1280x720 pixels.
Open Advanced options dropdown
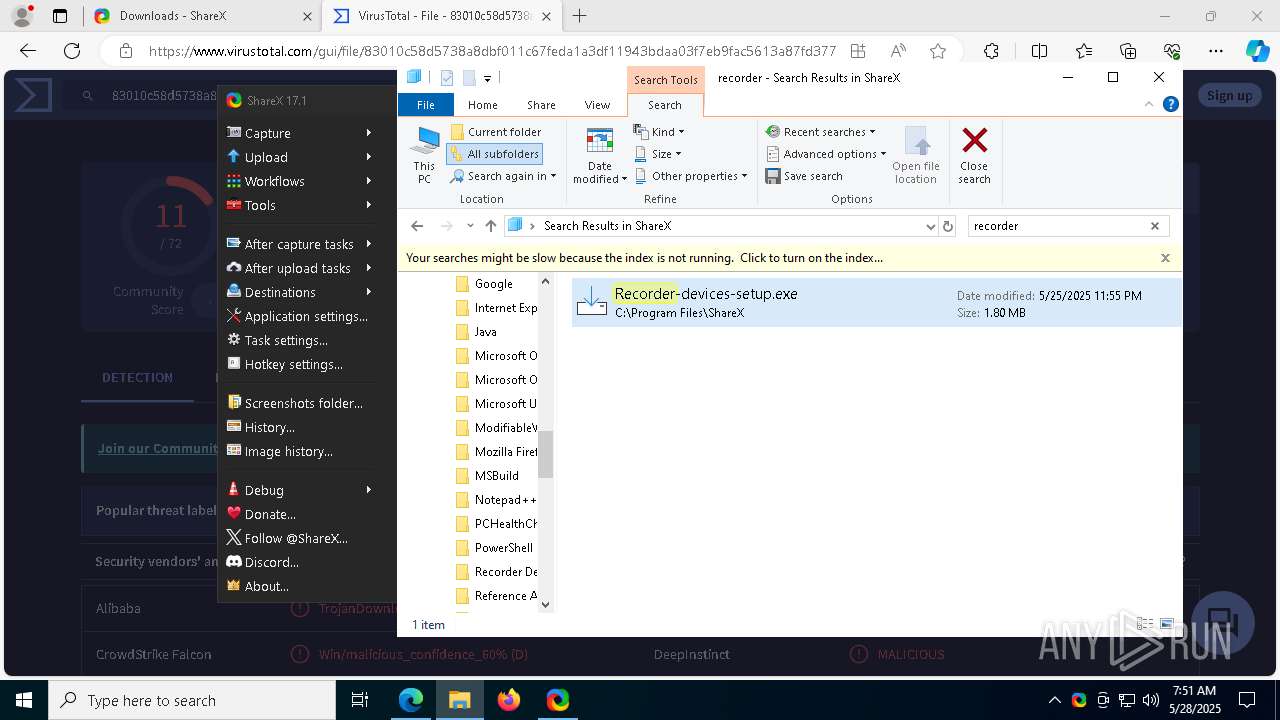[826, 154]
